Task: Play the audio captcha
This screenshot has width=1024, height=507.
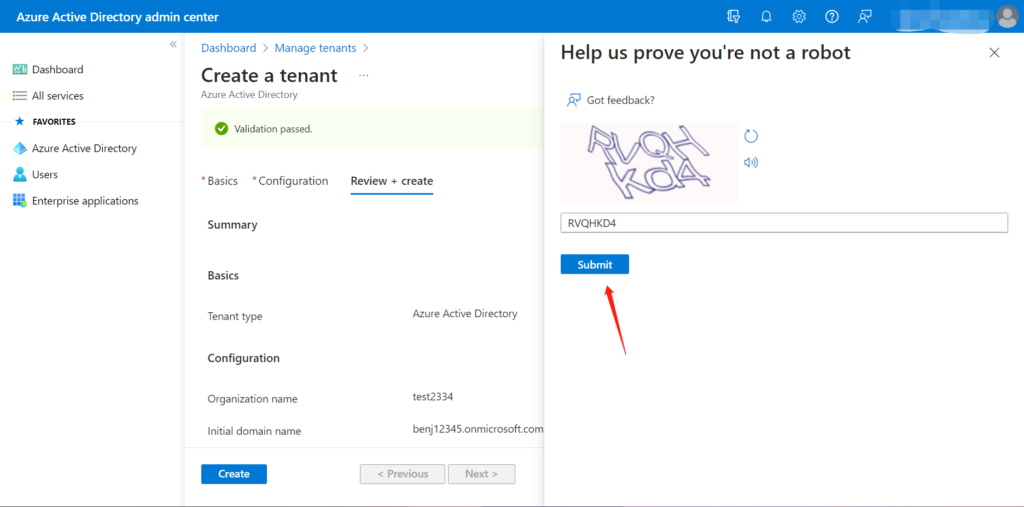Action: (751, 163)
